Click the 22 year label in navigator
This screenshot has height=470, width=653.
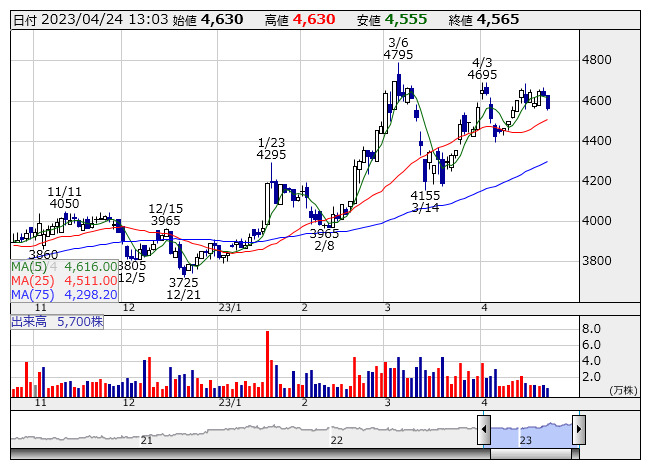point(337,440)
